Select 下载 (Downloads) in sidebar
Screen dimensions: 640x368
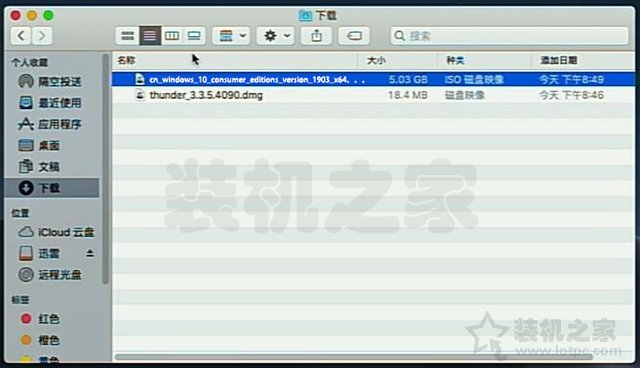point(52,188)
